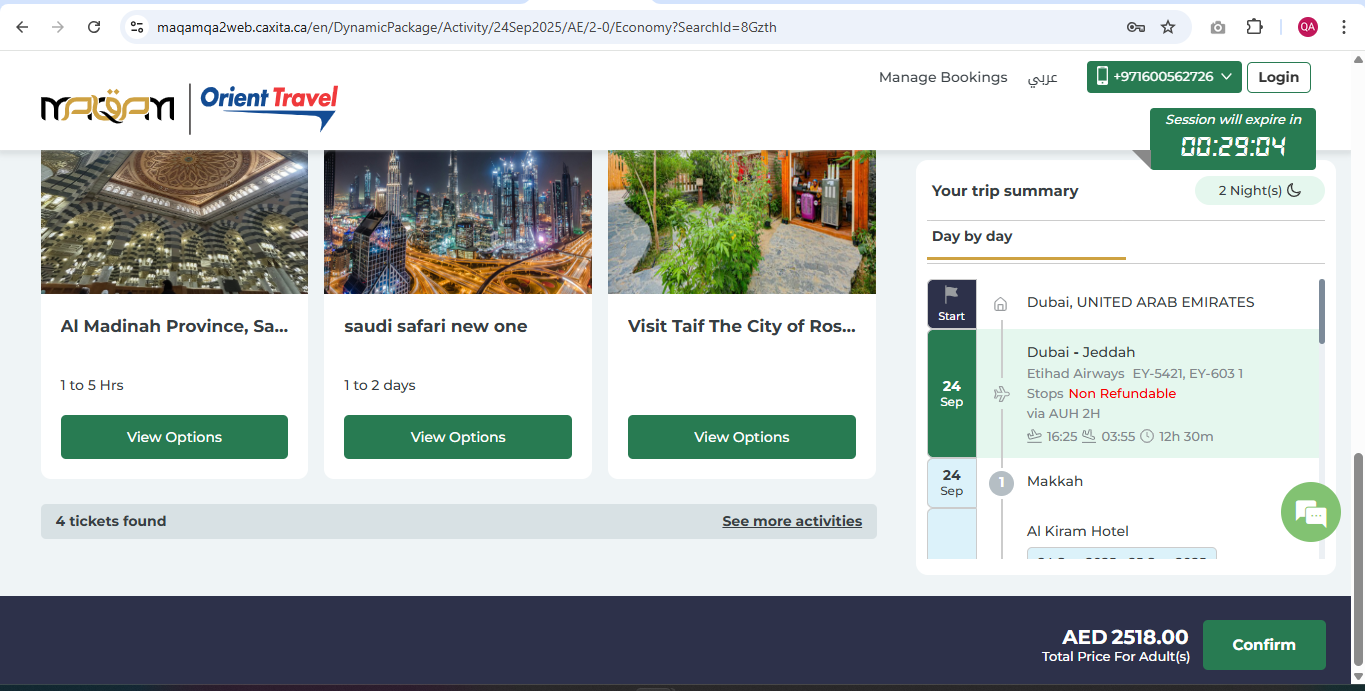Reload the page using refresh icon
The image size is (1365, 691).
(x=94, y=27)
